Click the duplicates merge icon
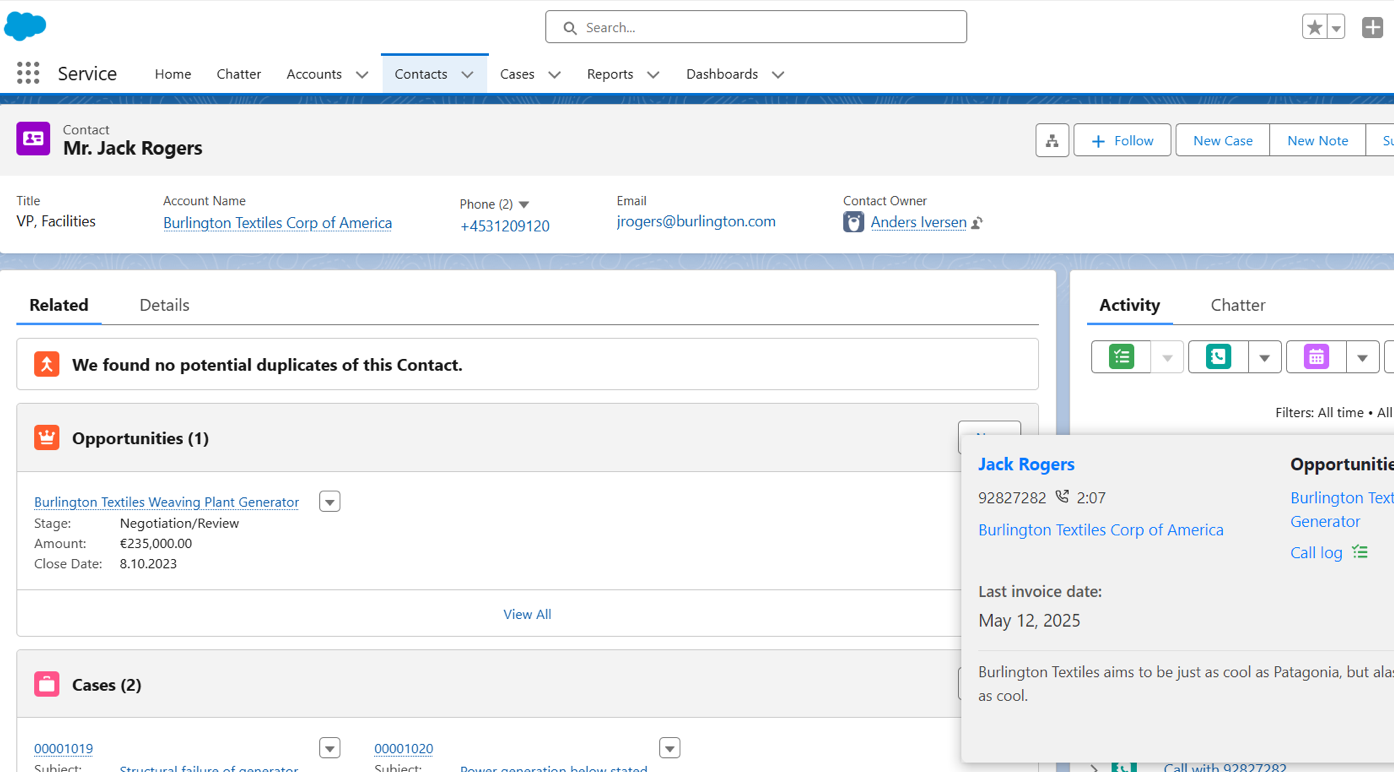The width and height of the screenshot is (1394, 772). tap(46, 364)
